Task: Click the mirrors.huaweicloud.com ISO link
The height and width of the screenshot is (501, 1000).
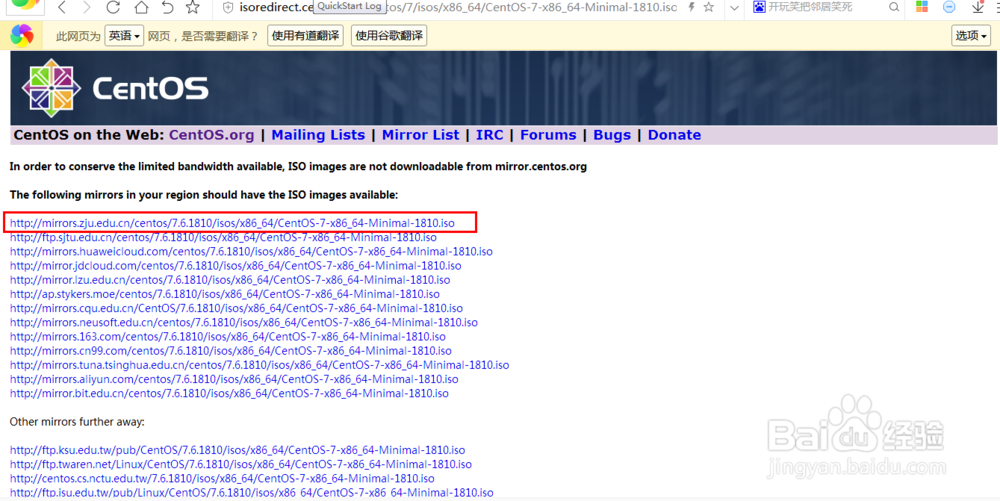Action: pyautogui.click(x=251, y=251)
